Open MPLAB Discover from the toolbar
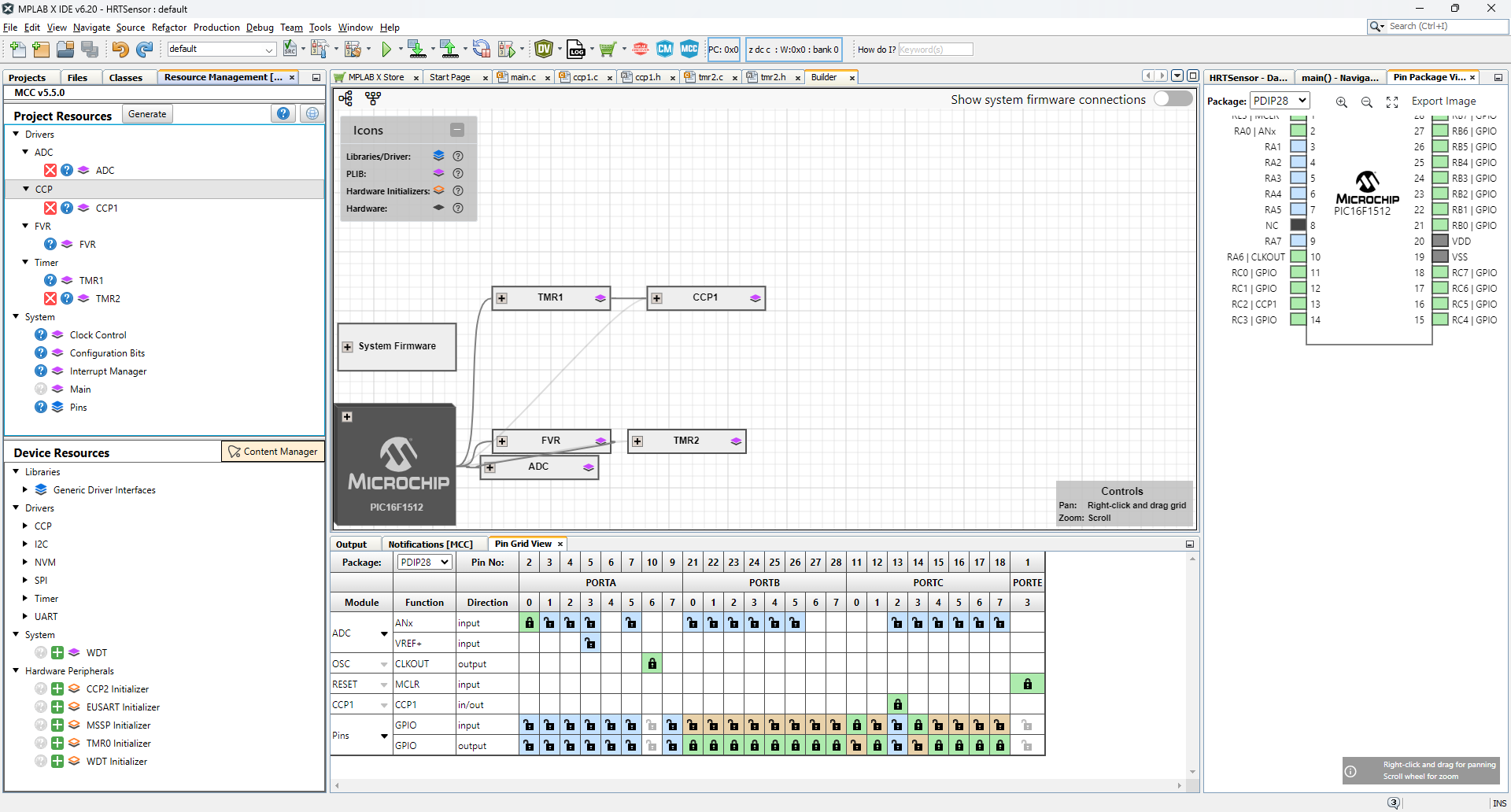1511x812 pixels. point(641,50)
